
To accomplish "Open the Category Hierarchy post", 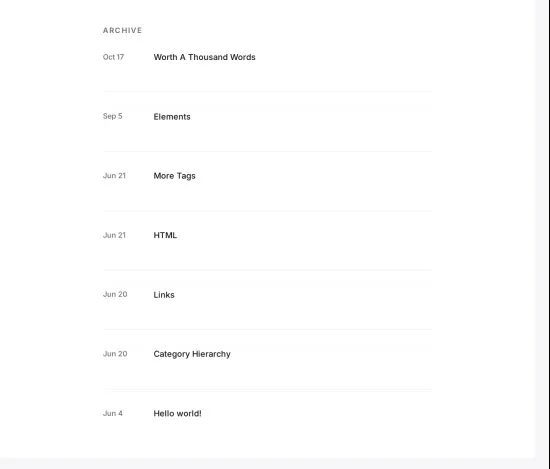I will (x=192, y=354).
